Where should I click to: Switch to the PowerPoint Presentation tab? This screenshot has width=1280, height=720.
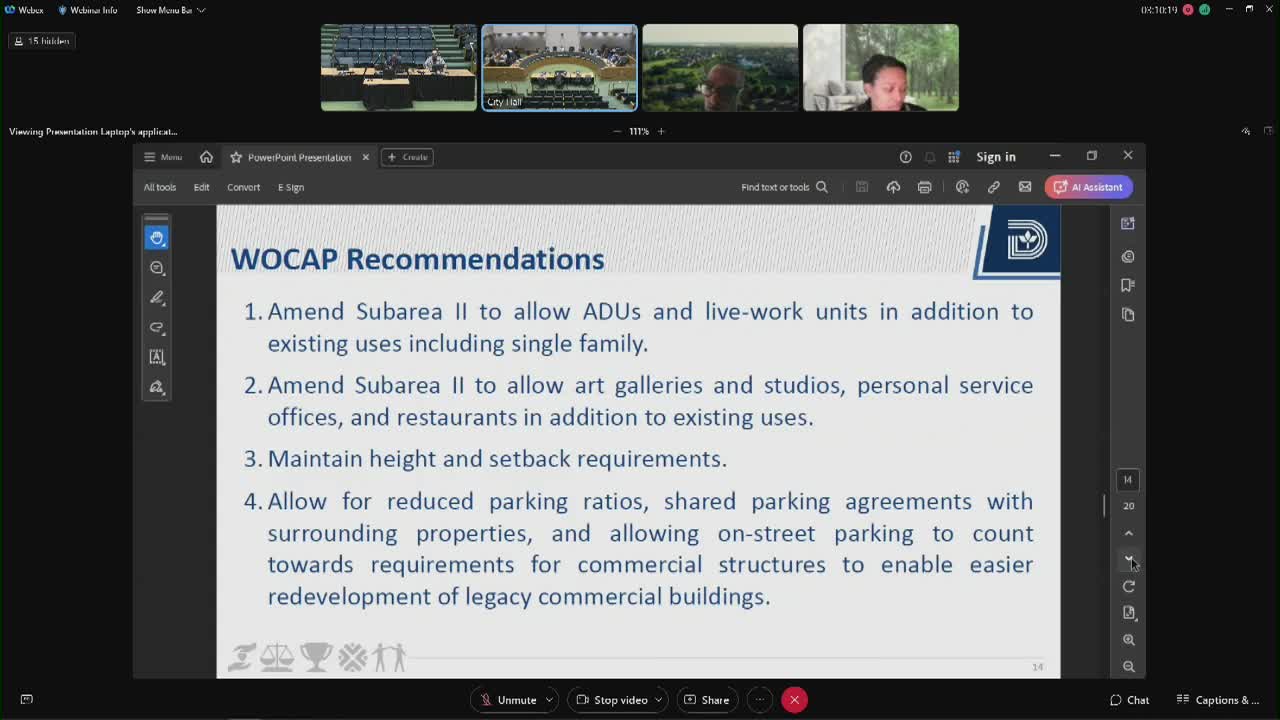tap(299, 157)
